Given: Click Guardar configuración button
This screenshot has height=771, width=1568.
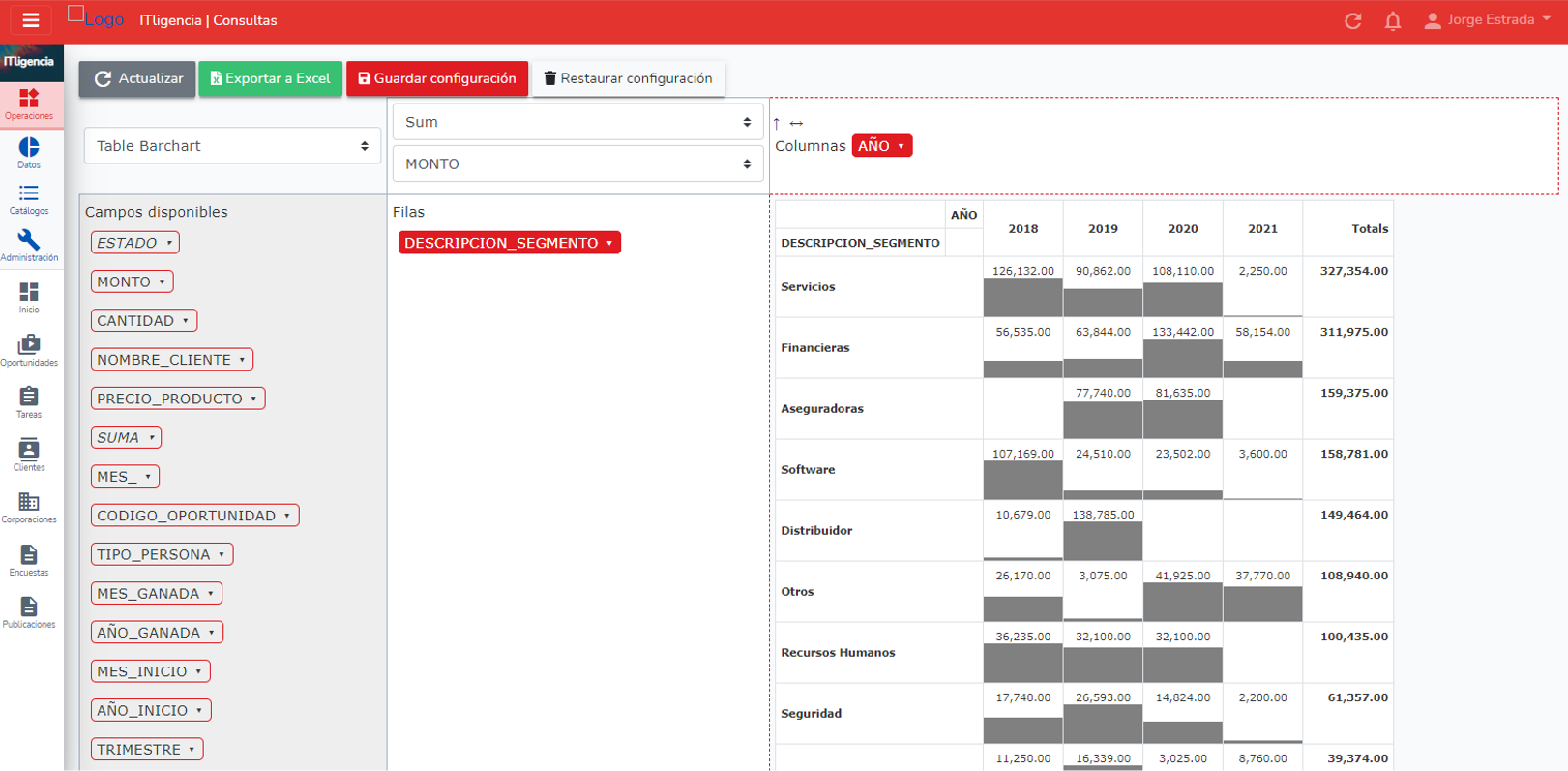Looking at the screenshot, I should [x=437, y=78].
